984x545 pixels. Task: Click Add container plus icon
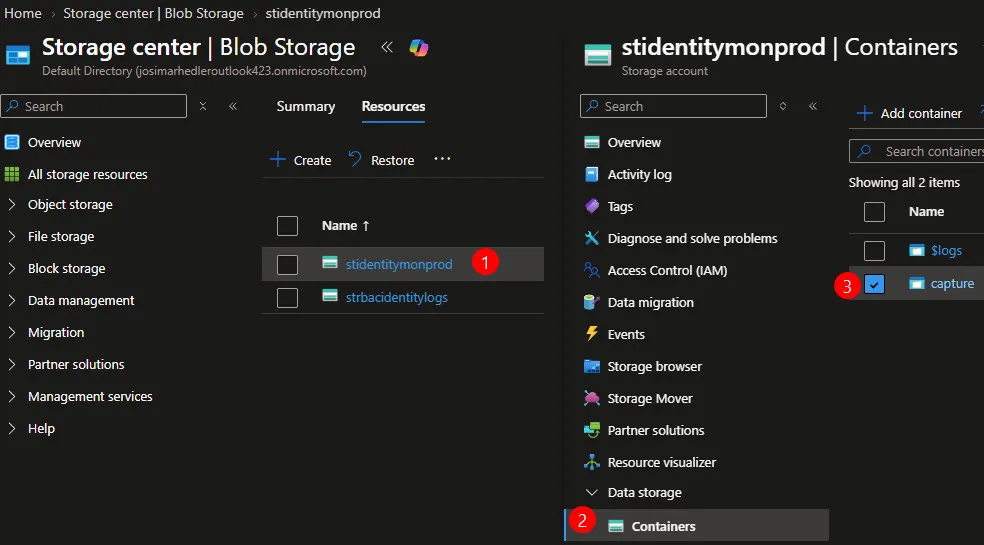(865, 113)
